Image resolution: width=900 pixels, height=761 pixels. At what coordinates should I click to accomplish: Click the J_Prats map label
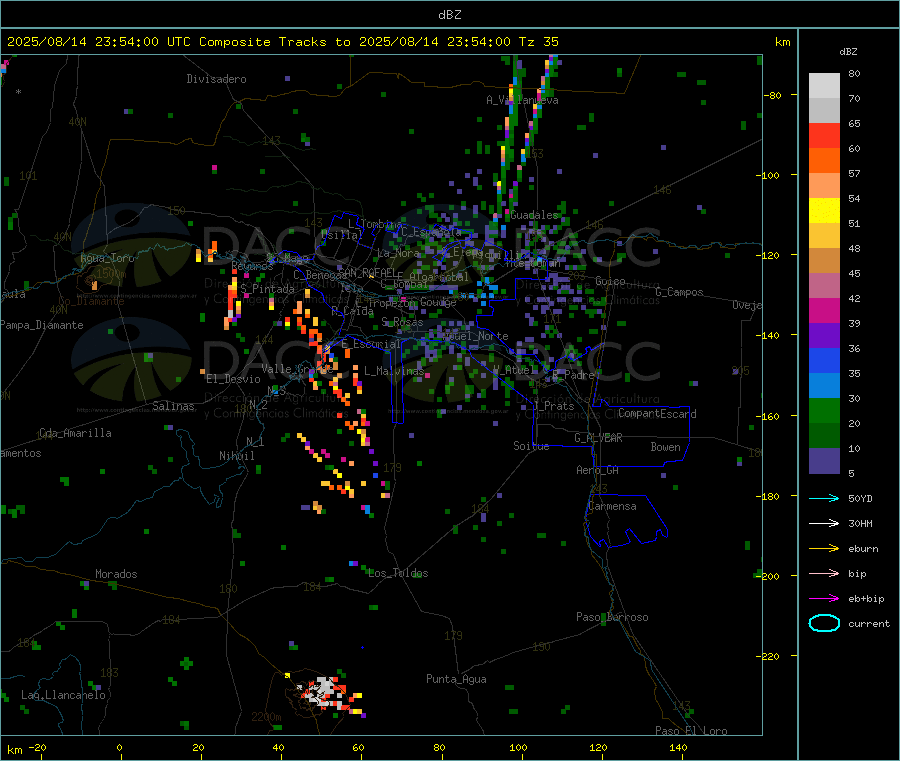point(554,406)
